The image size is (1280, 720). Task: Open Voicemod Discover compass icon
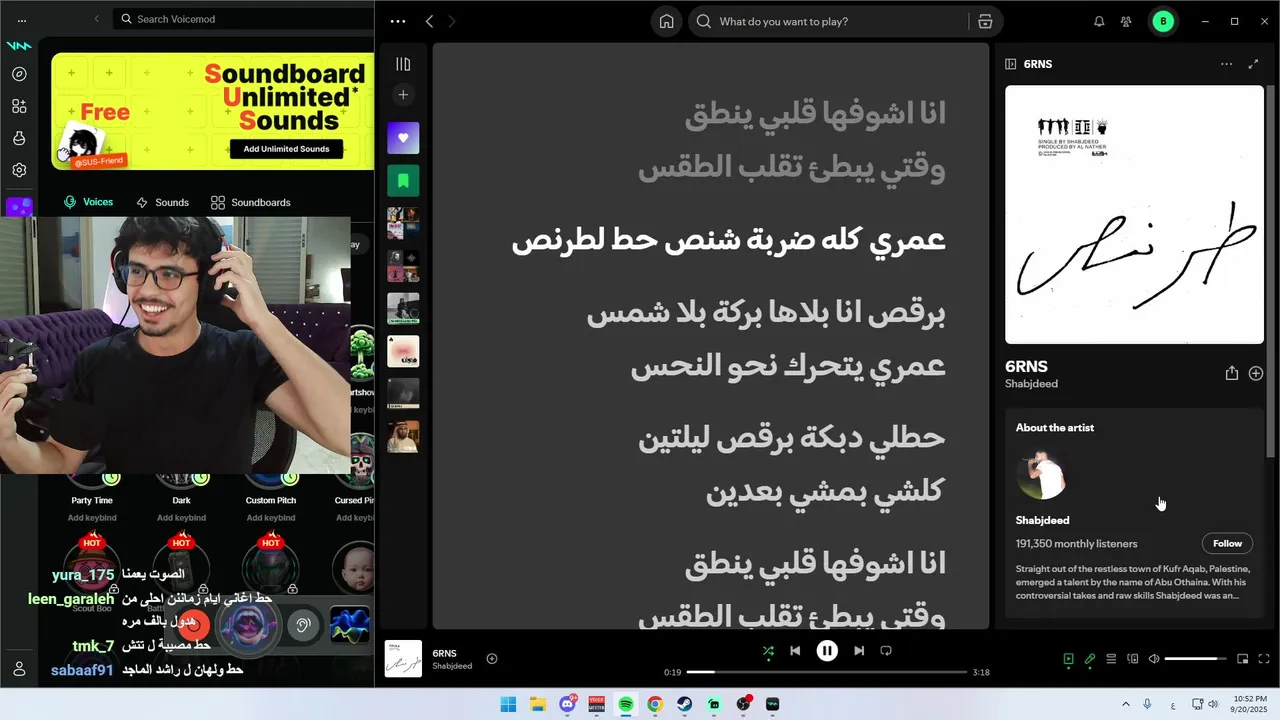19,74
